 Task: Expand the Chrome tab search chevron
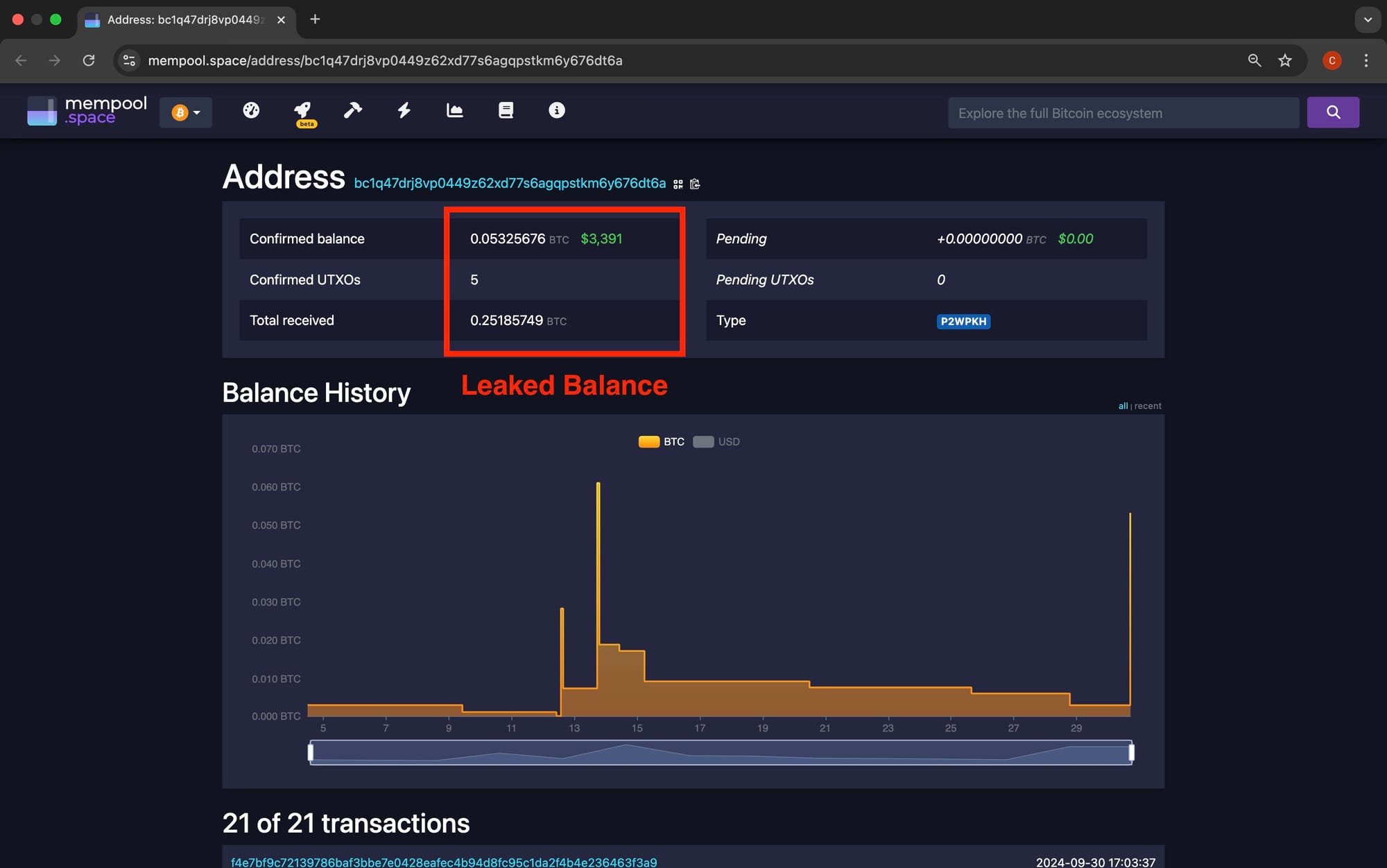[1368, 19]
